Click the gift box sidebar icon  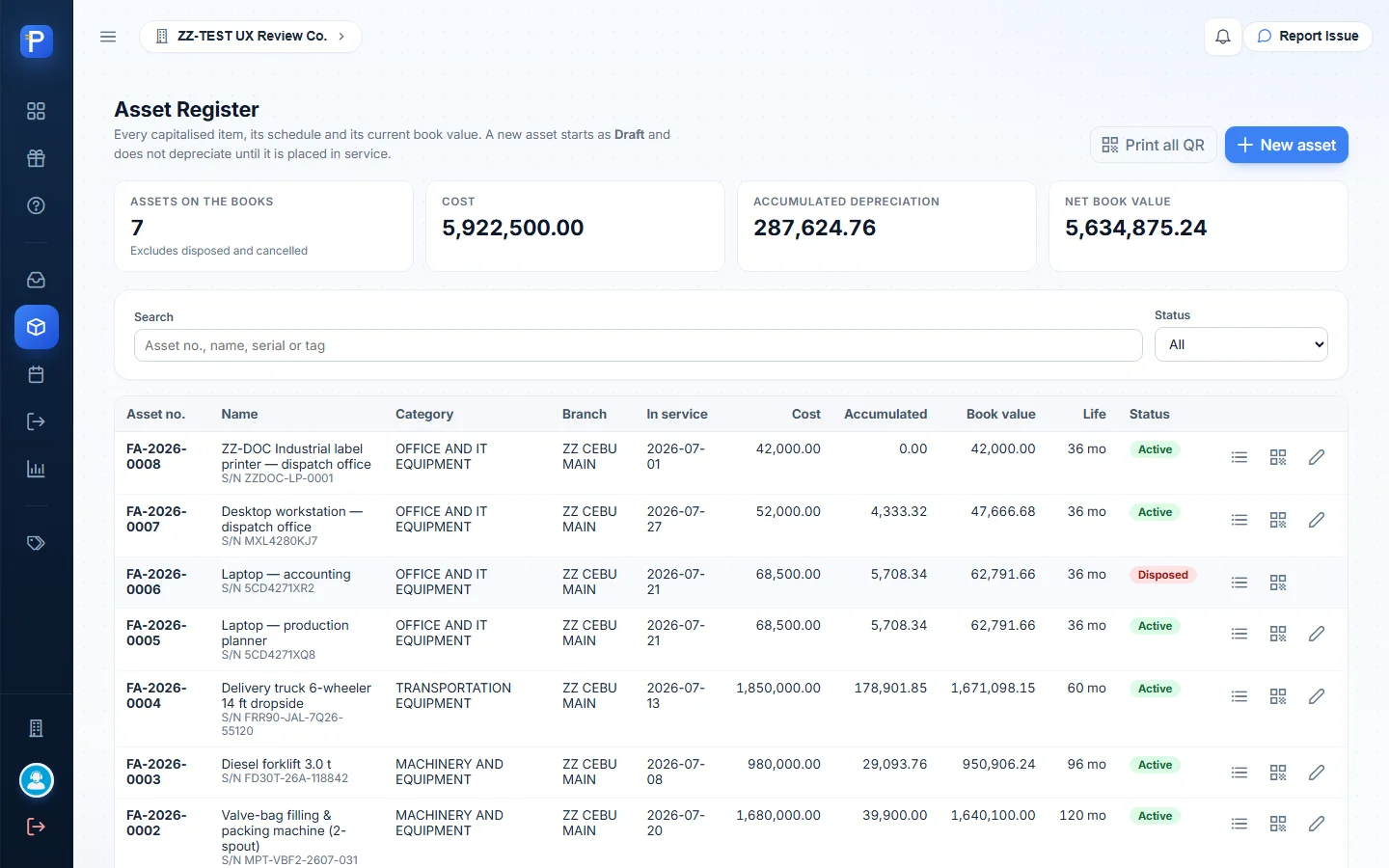pos(36,158)
